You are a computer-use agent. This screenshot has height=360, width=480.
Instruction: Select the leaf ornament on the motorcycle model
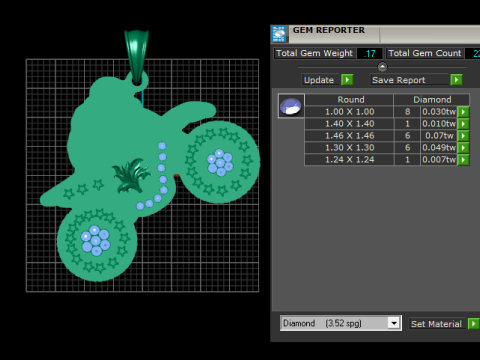[131, 176]
